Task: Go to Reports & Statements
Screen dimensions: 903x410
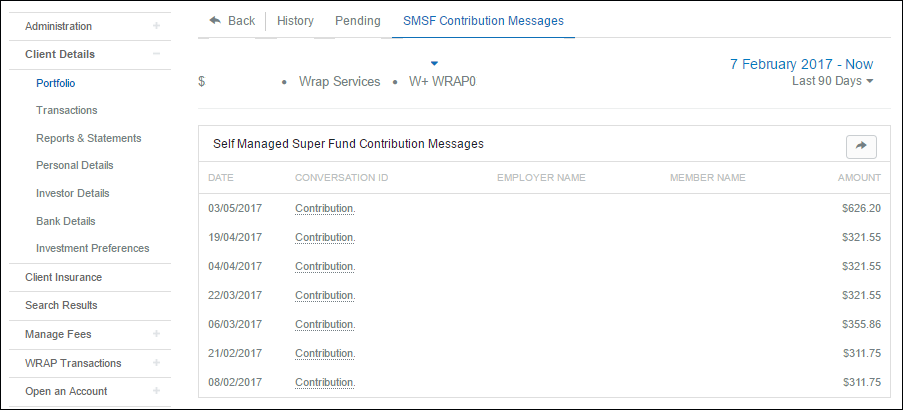Action: pos(88,138)
